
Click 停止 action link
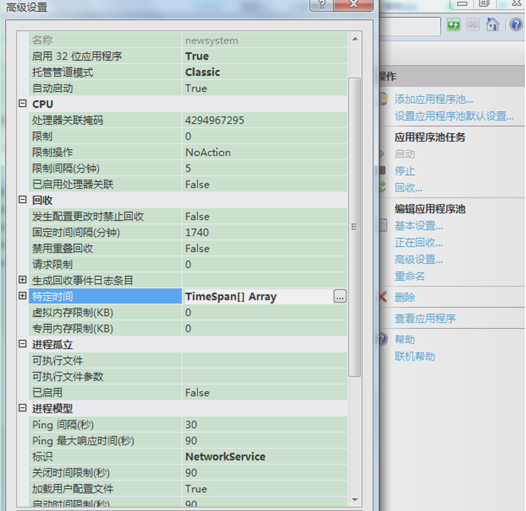pyautogui.click(x=405, y=171)
